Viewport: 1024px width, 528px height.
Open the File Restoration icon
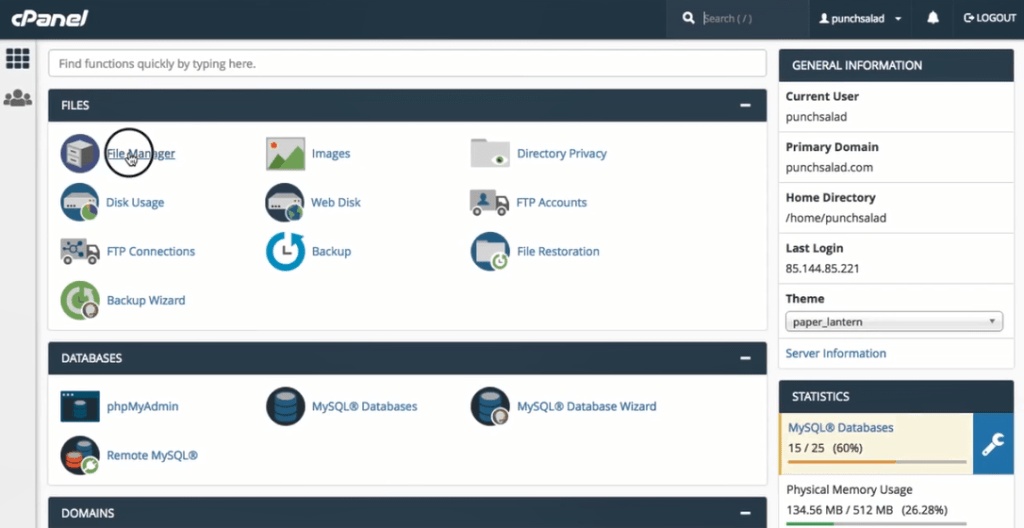(490, 252)
